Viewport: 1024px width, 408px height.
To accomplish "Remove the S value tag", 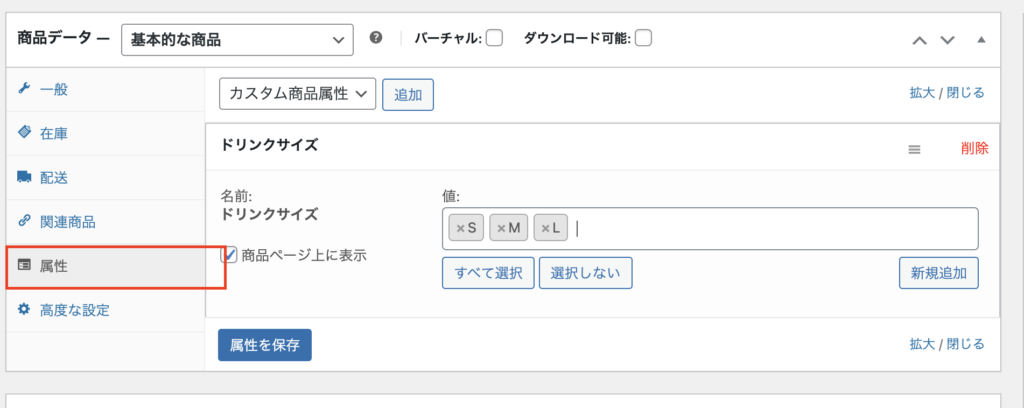I will click(x=460, y=229).
